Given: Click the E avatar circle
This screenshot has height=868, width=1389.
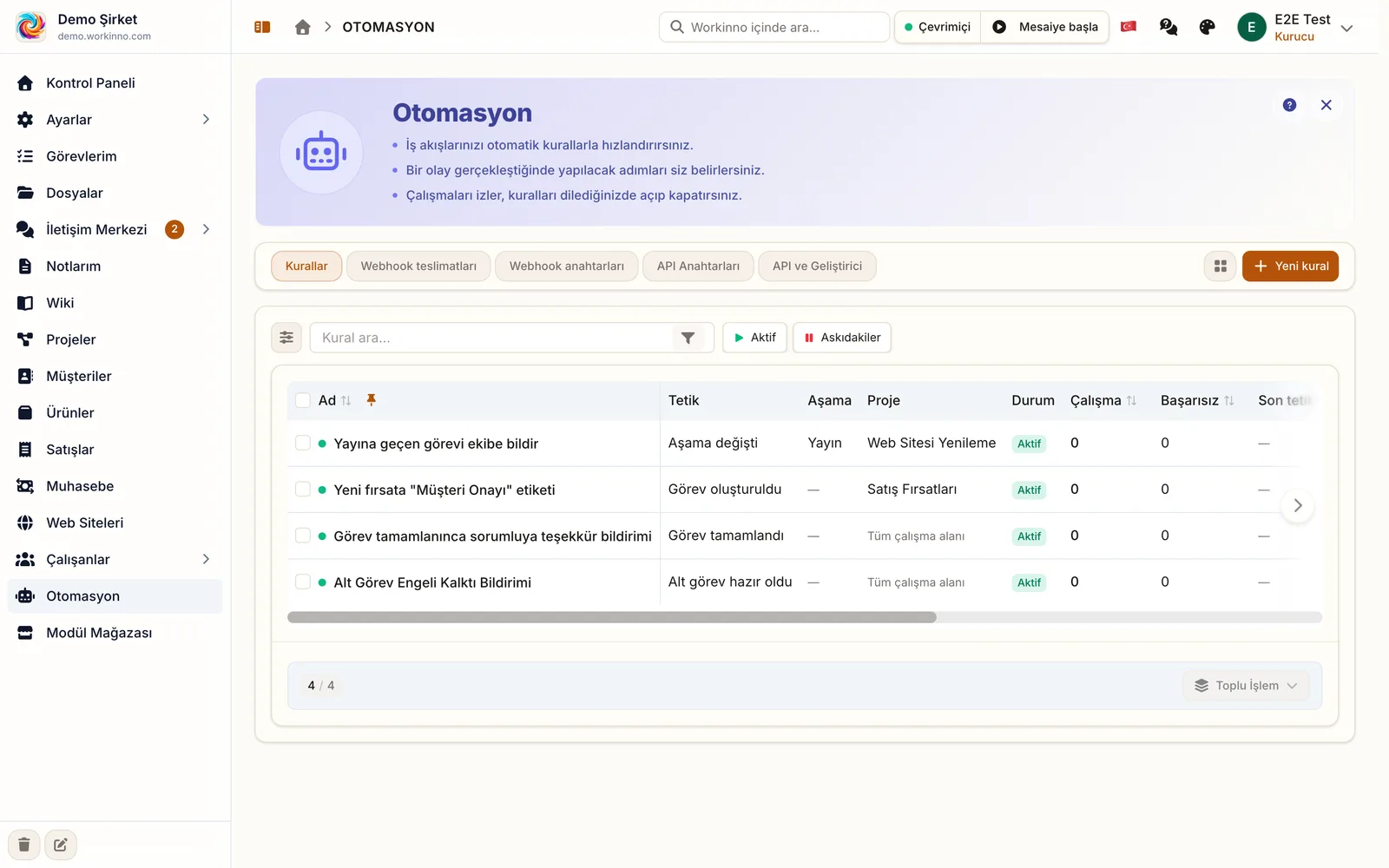Looking at the screenshot, I should click(x=1251, y=27).
